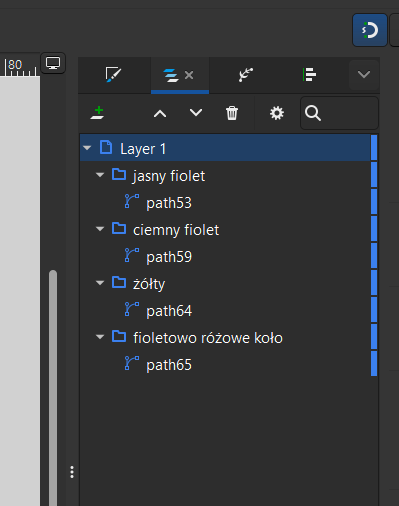Click the canvas vertical scrollbar

point(53,387)
